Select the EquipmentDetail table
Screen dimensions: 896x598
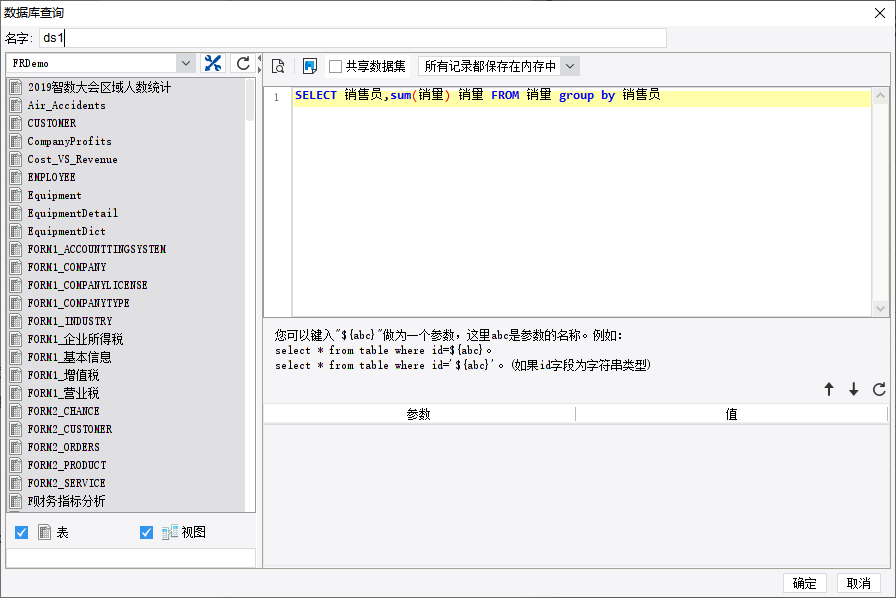click(73, 213)
